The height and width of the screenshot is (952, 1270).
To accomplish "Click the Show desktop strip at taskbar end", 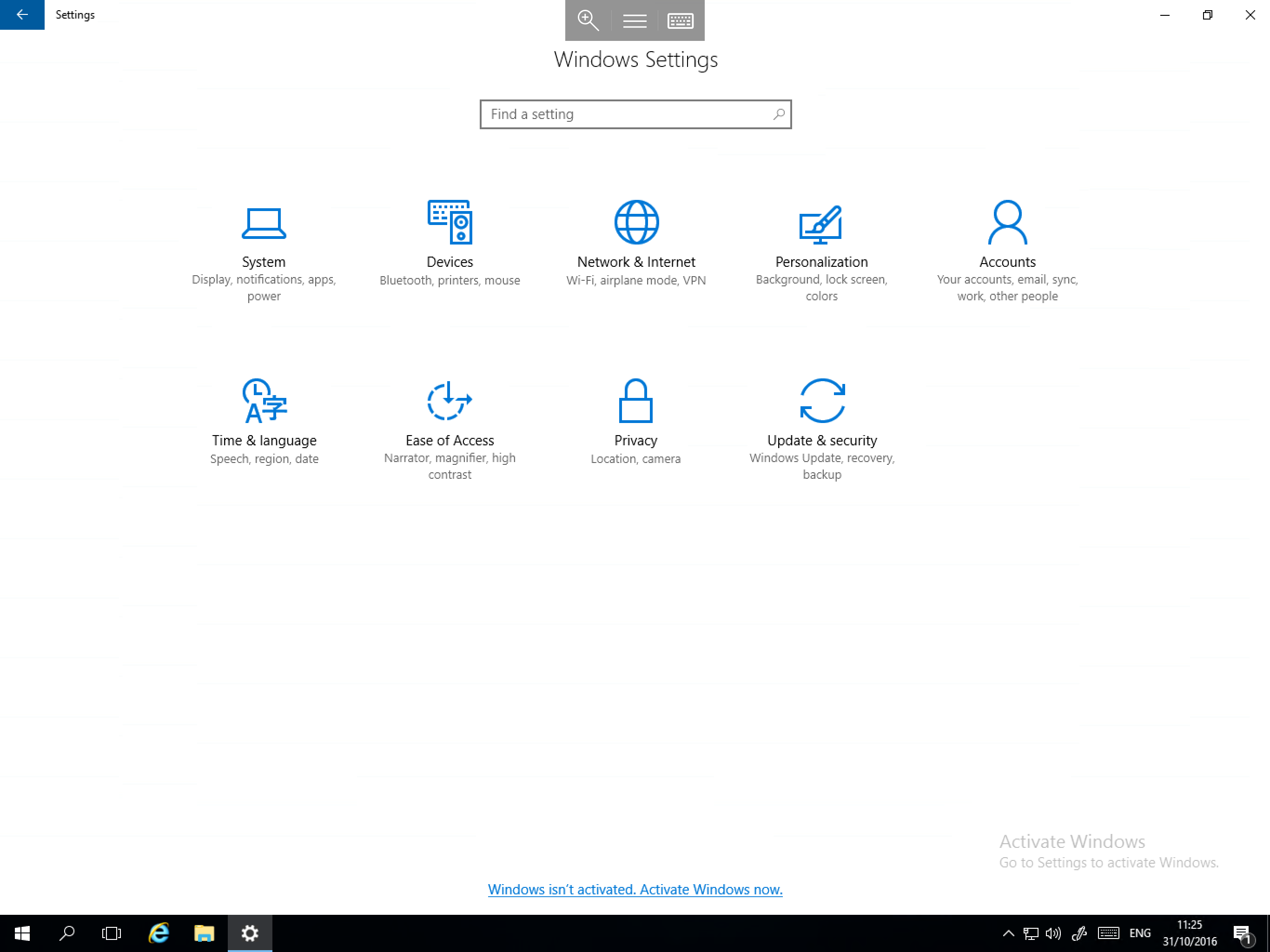I will 1267,933.
